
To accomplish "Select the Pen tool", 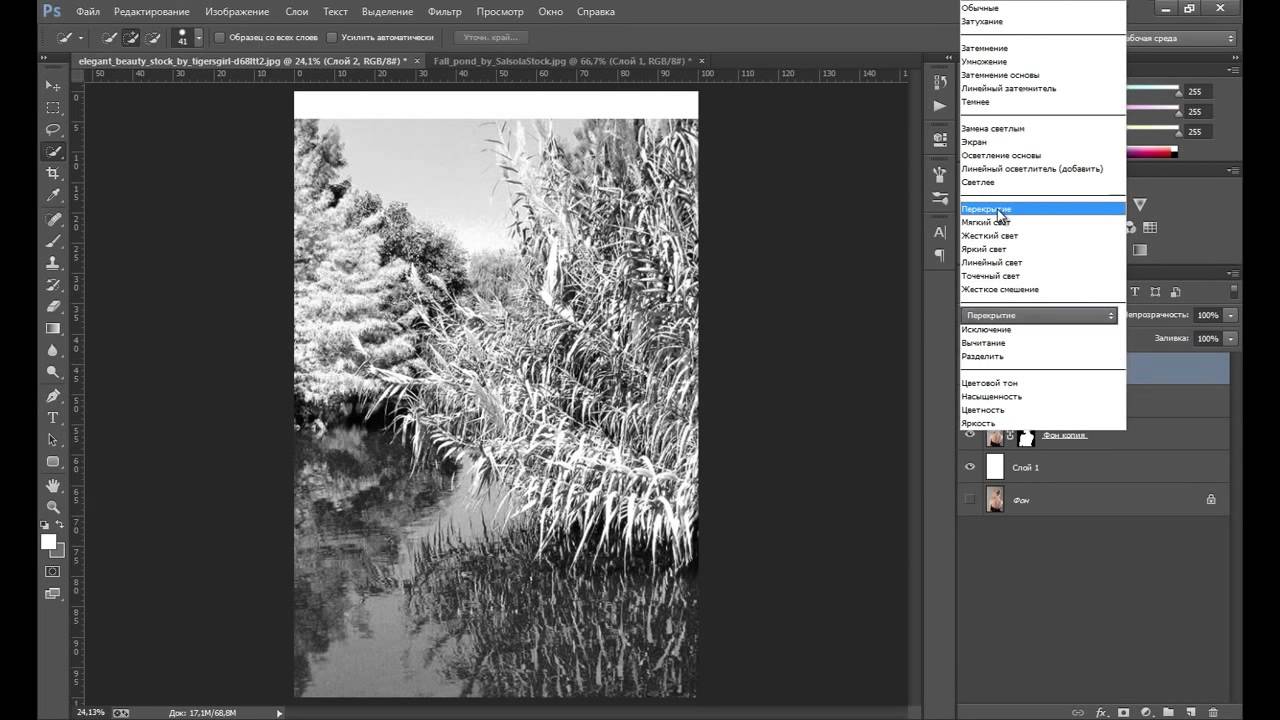I will 53,396.
